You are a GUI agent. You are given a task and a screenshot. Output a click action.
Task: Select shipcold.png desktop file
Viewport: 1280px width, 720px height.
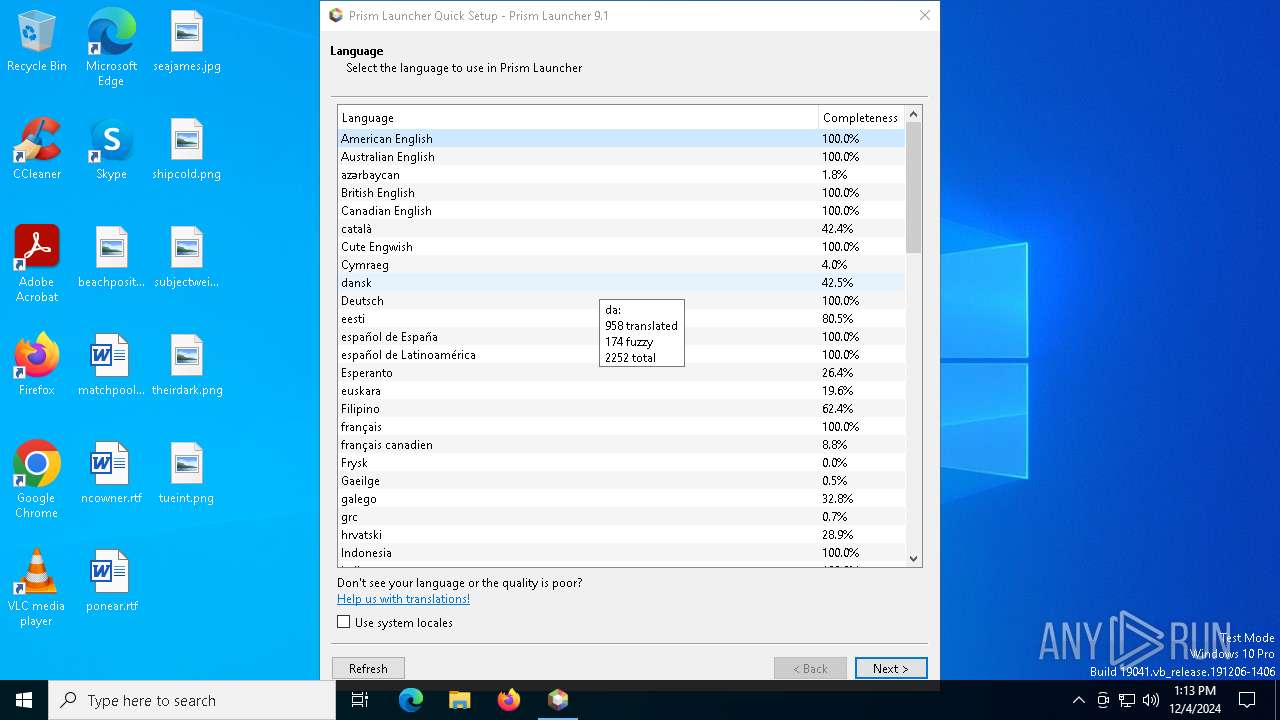[x=187, y=150]
